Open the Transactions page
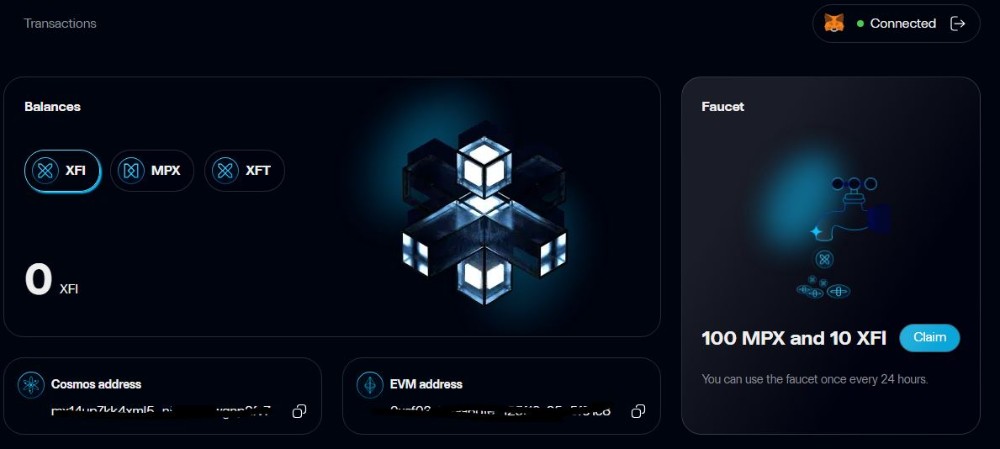The width and height of the screenshot is (1000, 449). tap(60, 24)
